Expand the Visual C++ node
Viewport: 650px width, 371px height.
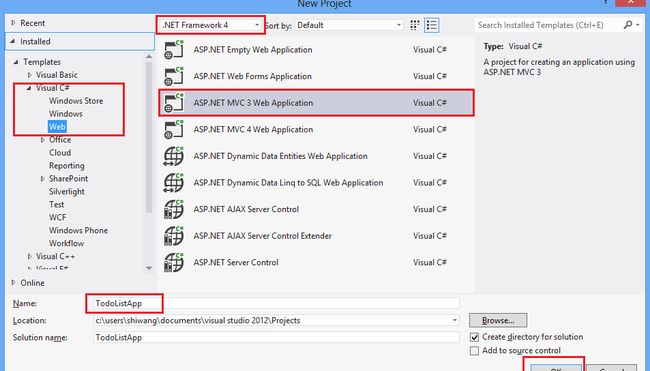coord(29,256)
